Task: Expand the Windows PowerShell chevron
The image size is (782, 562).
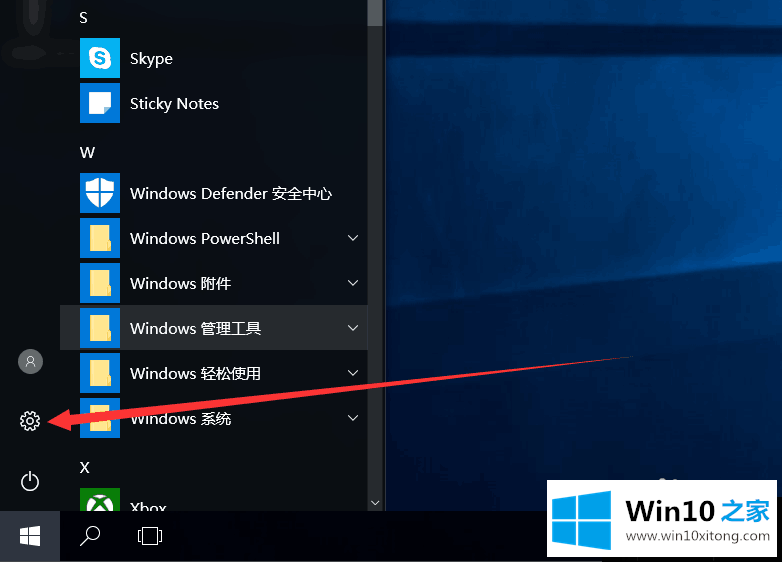Action: point(353,238)
